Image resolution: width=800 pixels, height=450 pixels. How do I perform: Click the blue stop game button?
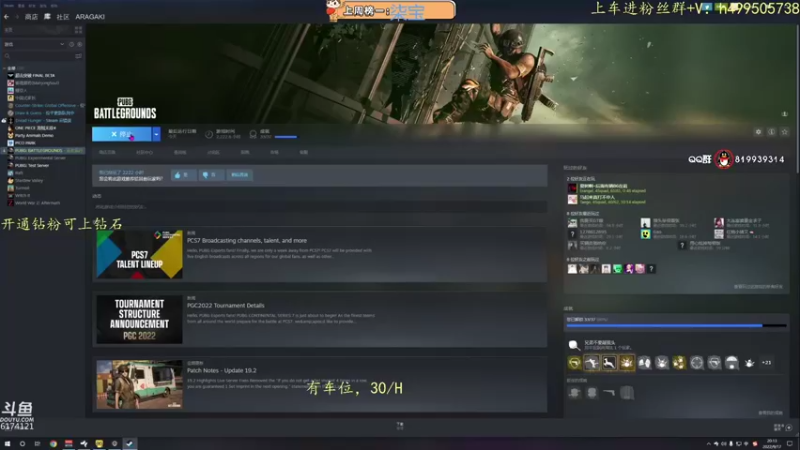(121, 134)
